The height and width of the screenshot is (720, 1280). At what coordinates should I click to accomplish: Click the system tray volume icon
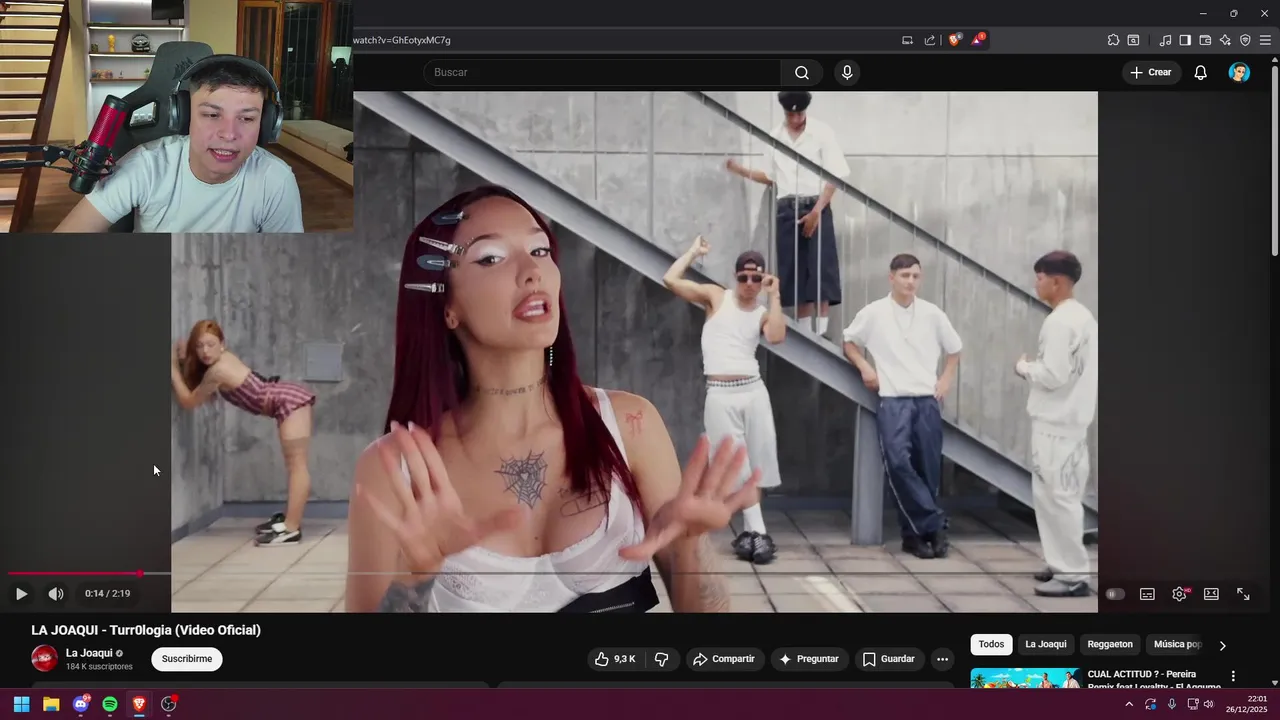point(1208,704)
